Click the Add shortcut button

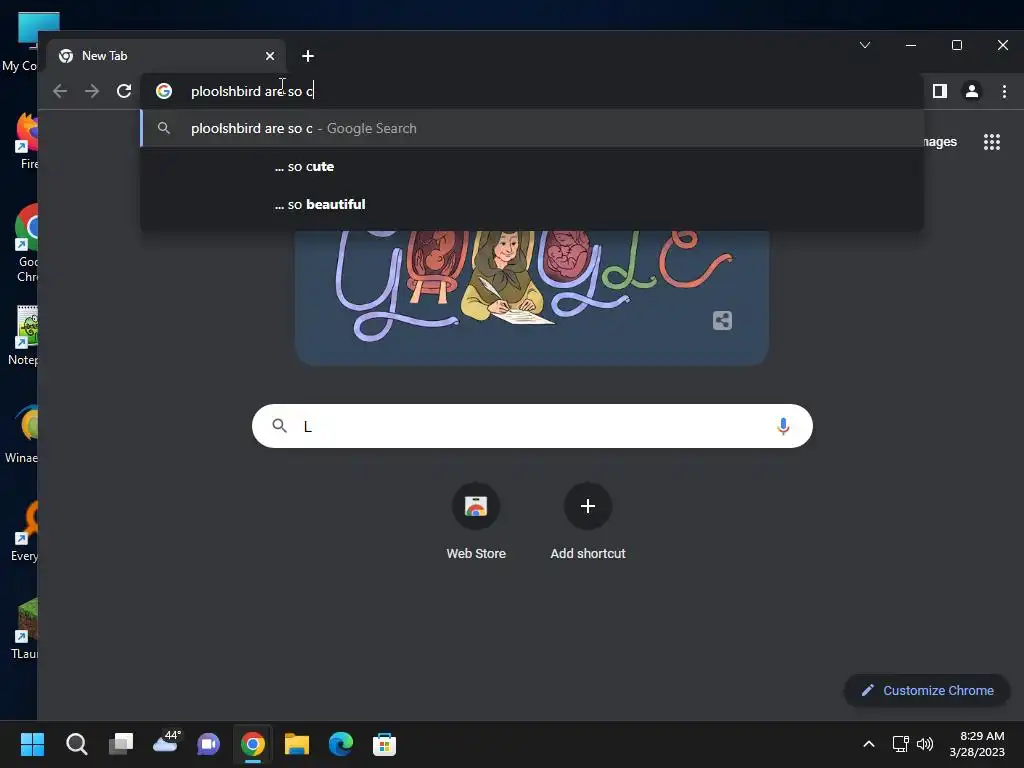(x=588, y=522)
